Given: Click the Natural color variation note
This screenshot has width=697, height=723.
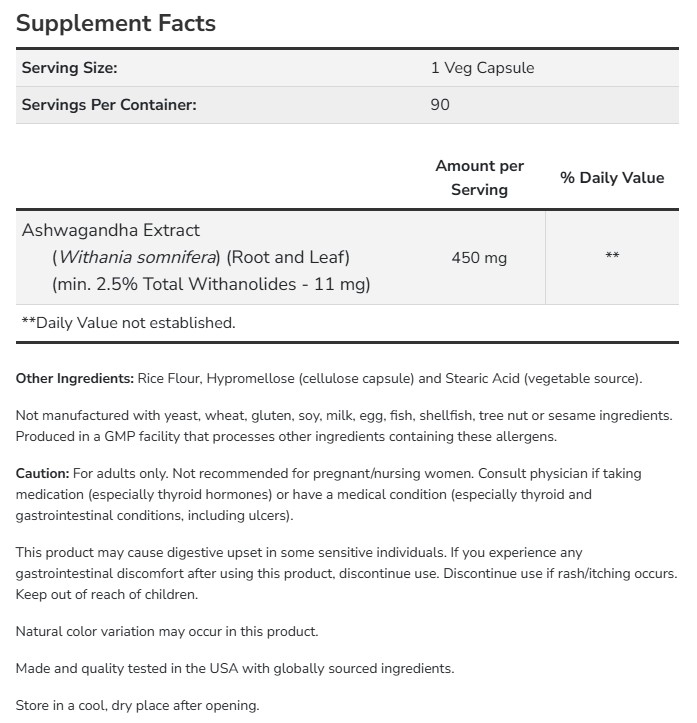Looking at the screenshot, I should [167, 631].
